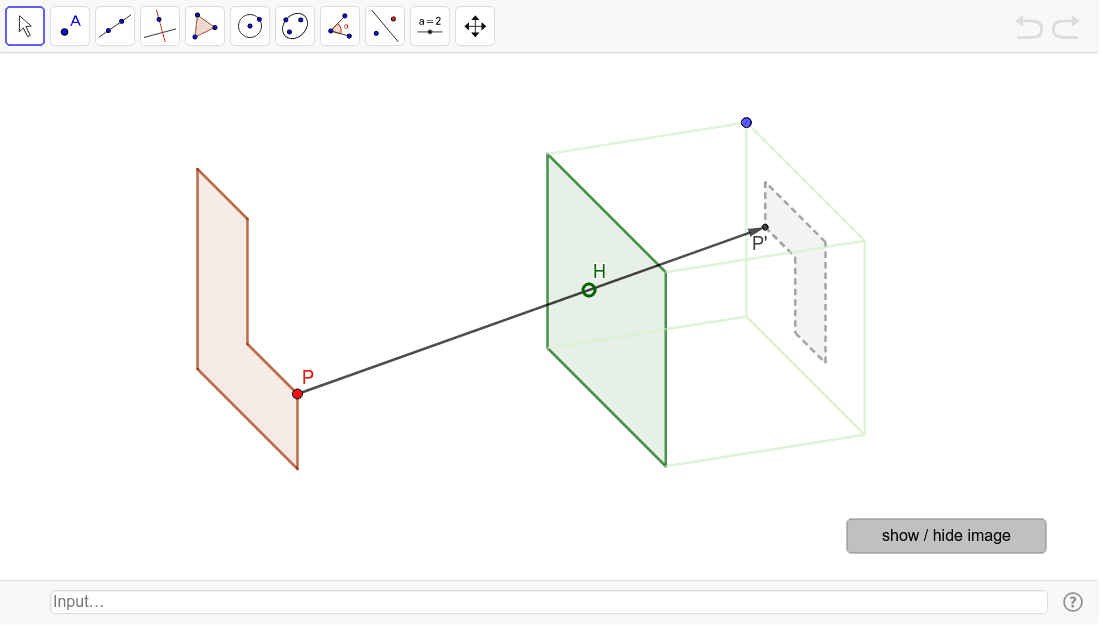
Task: Choose the Slider tool labeled a=2
Action: 429,25
